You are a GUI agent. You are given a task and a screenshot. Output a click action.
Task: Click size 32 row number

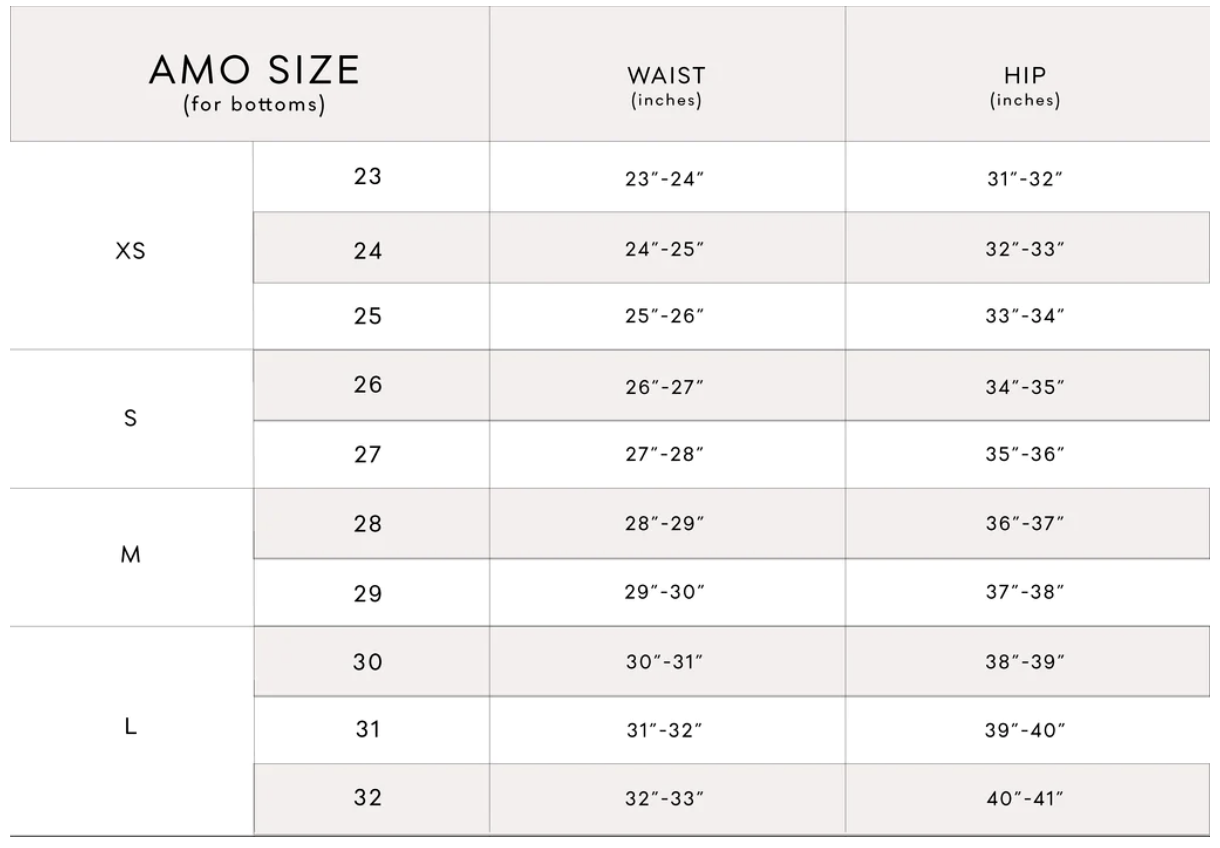[x=368, y=799]
